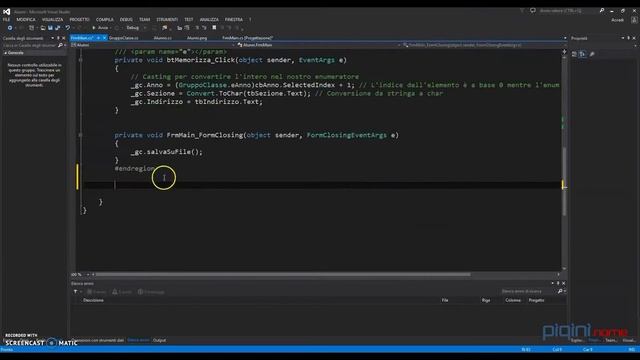
Task: Open the FILE menu
Action: (7, 20)
